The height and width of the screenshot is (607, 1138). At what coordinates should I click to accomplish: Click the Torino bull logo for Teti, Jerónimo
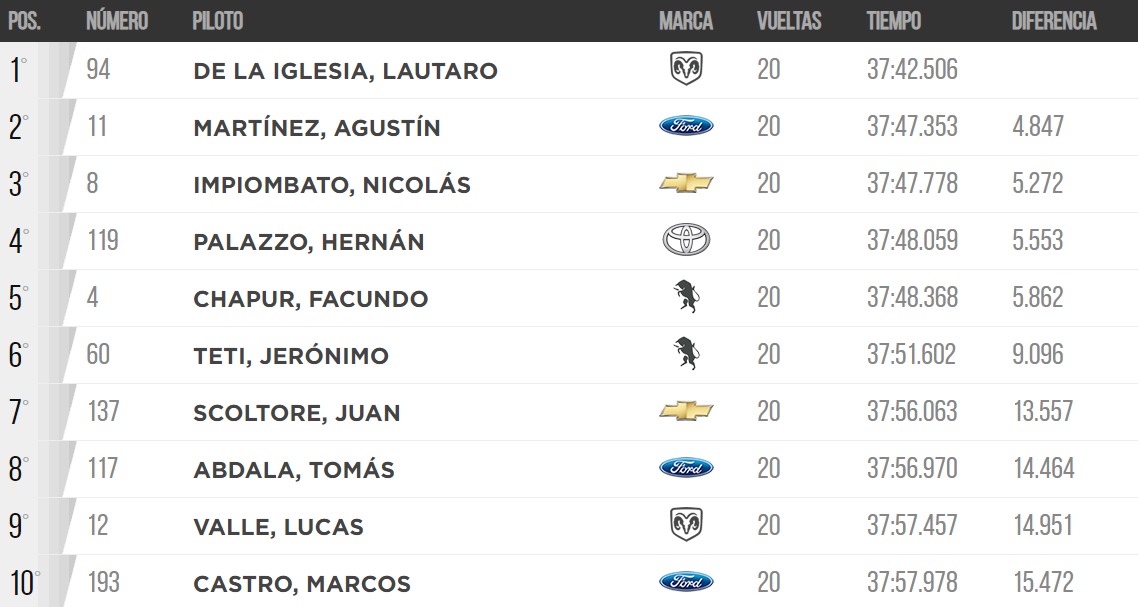tap(686, 354)
